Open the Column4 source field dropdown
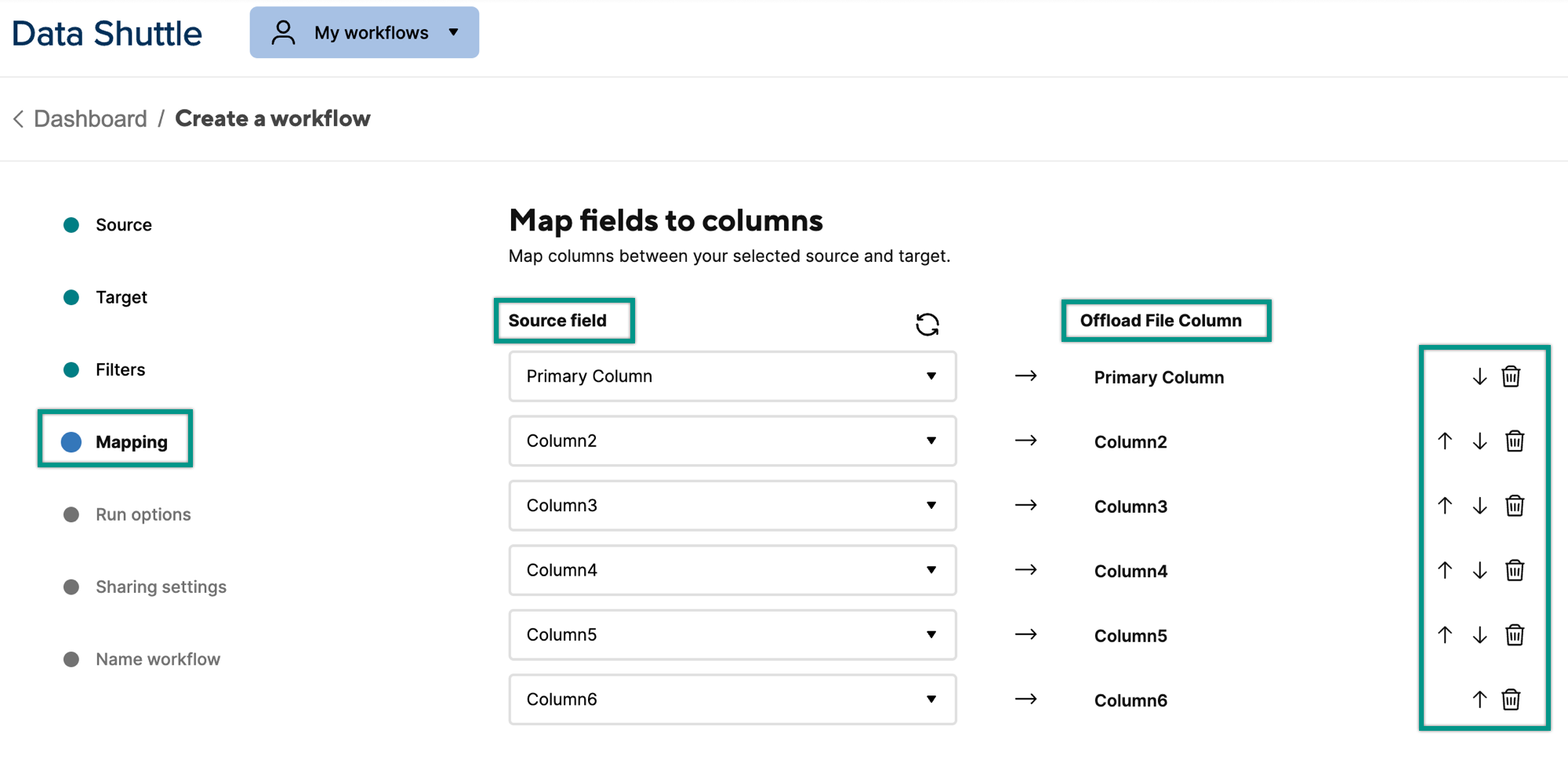This screenshot has height=759, width=1568. [732, 570]
